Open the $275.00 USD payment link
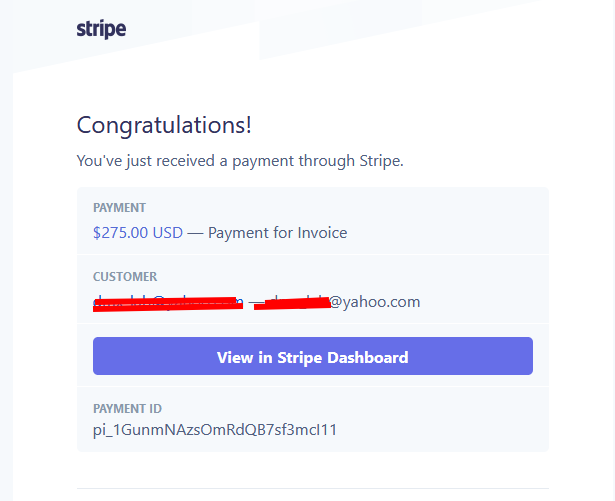615x501 pixels. pos(138,233)
